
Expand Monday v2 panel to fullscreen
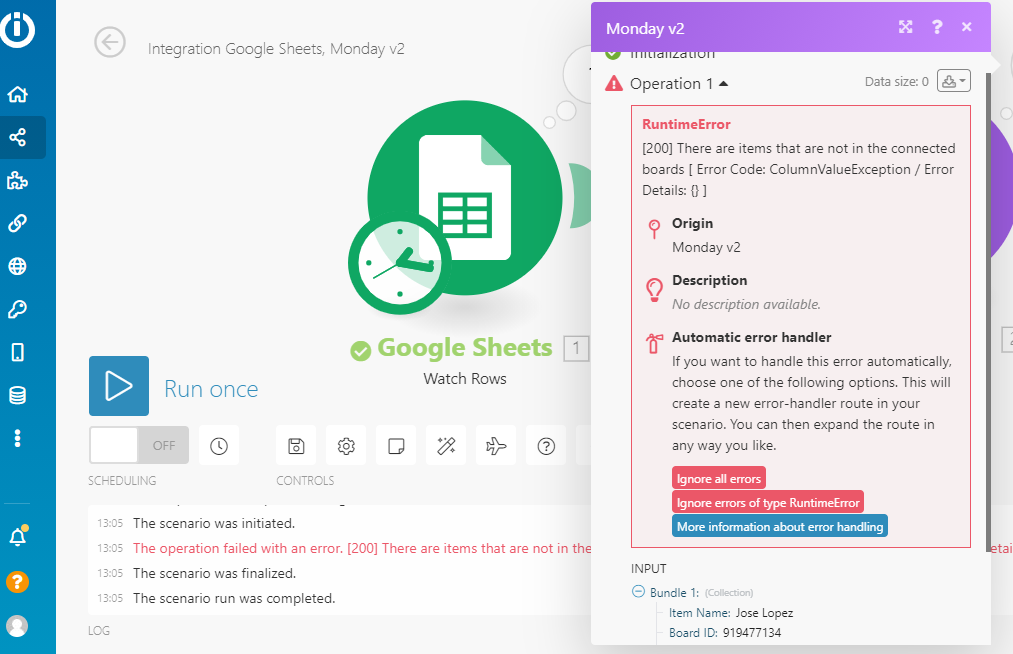pos(906,26)
